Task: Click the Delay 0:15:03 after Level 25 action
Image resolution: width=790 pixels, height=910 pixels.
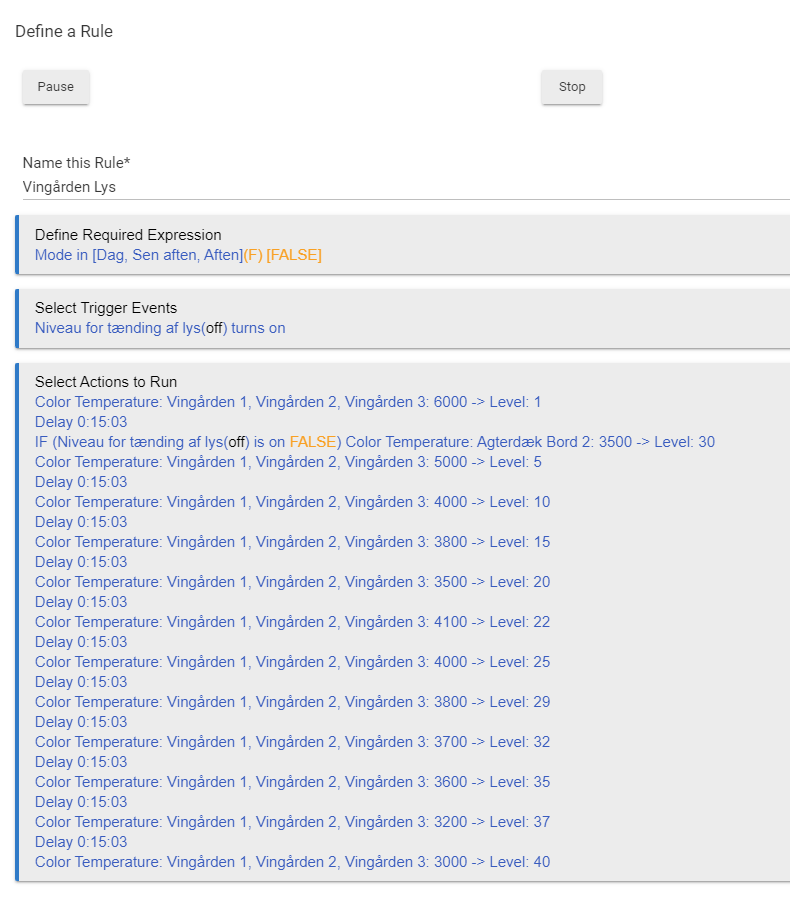Action: coord(81,682)
